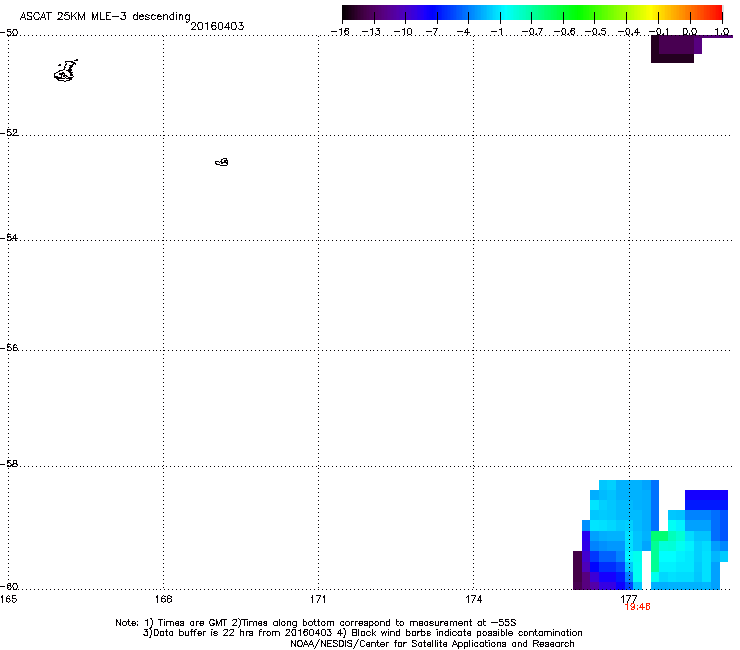Click the green data cell in the lower swath
740x650 pixels.
(x=659, y=536)
